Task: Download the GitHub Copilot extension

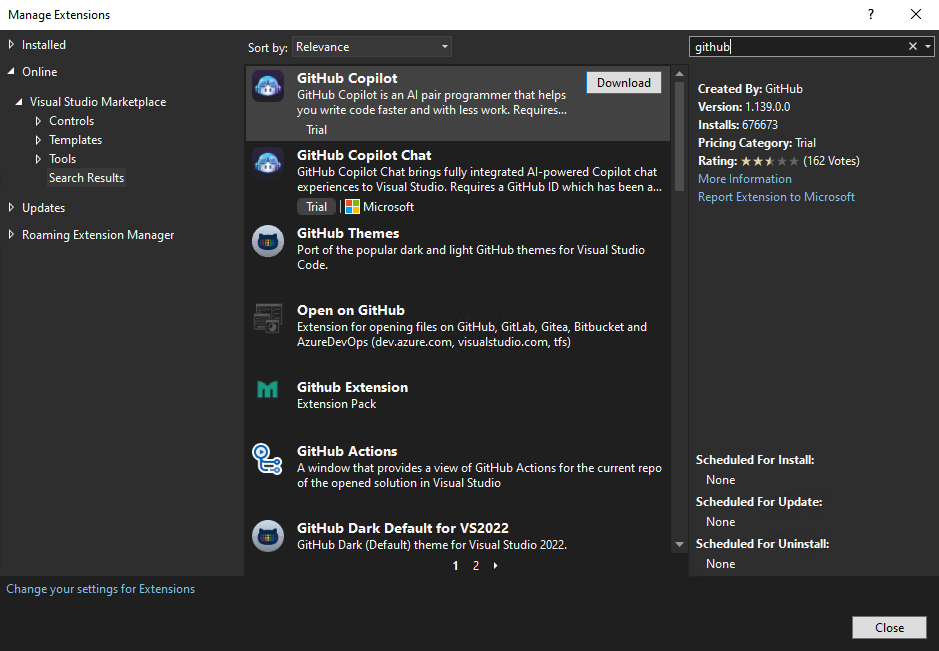Action: point(623,83)
